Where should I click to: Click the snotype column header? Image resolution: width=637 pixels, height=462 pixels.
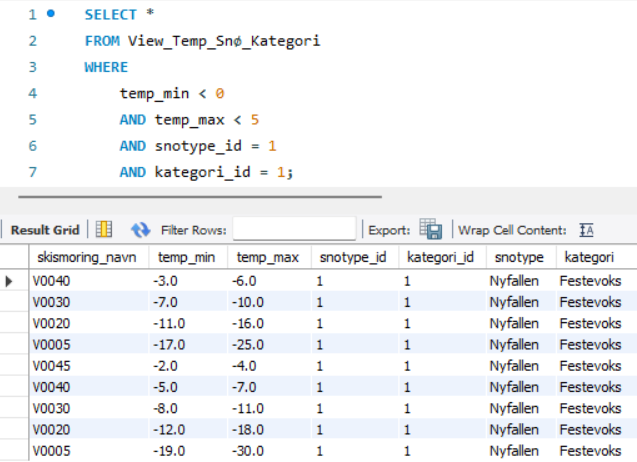click(x=521, y=257)
